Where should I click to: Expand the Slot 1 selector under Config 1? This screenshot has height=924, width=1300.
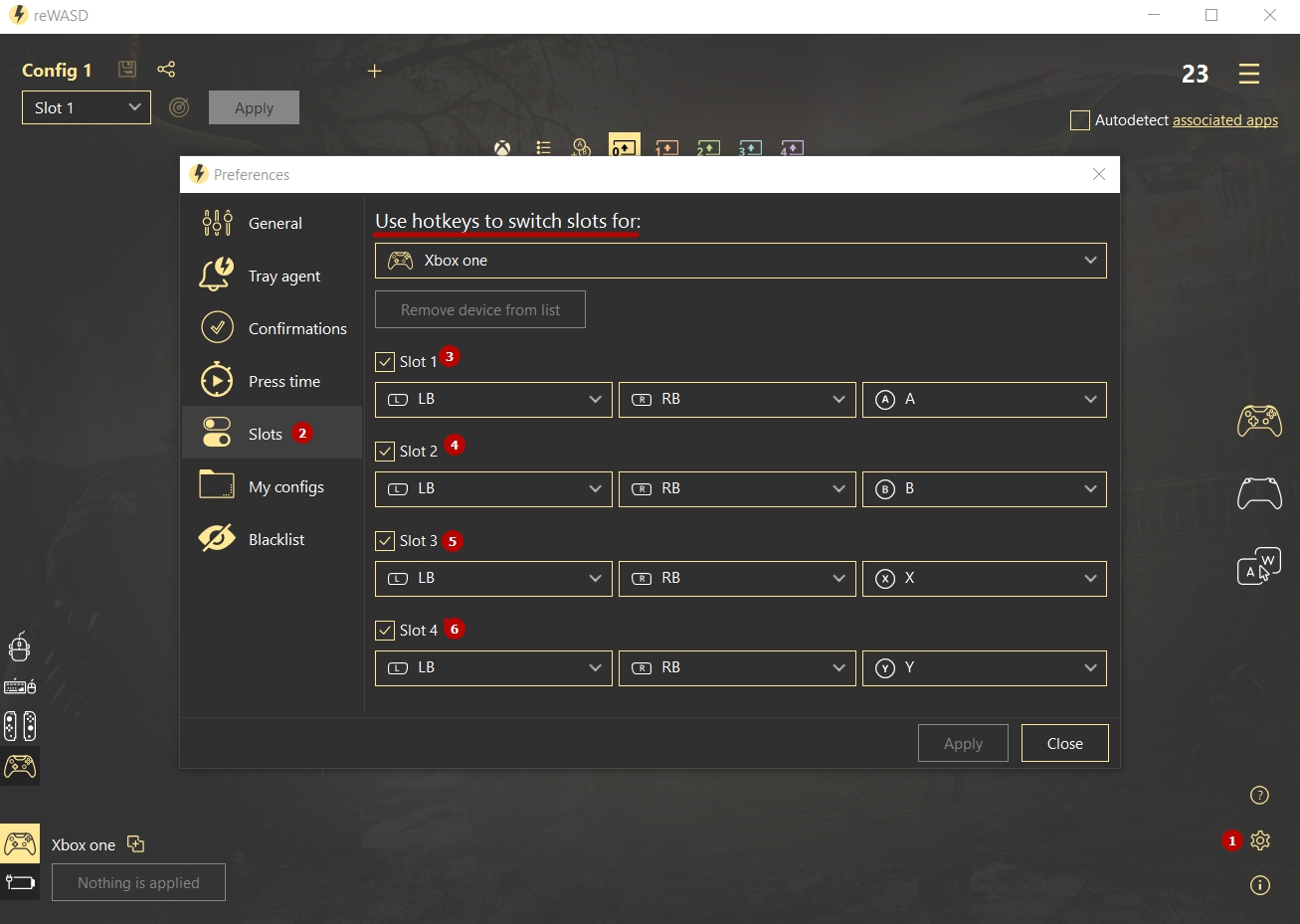tap(87, 107)
